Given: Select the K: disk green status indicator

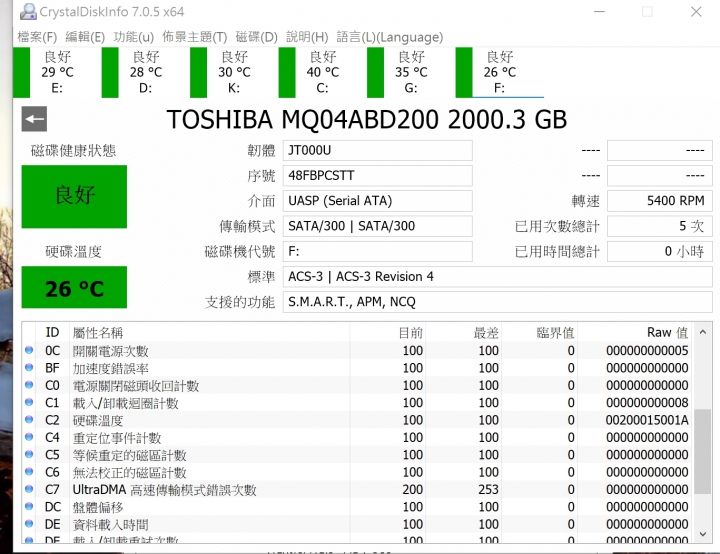Looking at the screenshot, I should point(198,73).
